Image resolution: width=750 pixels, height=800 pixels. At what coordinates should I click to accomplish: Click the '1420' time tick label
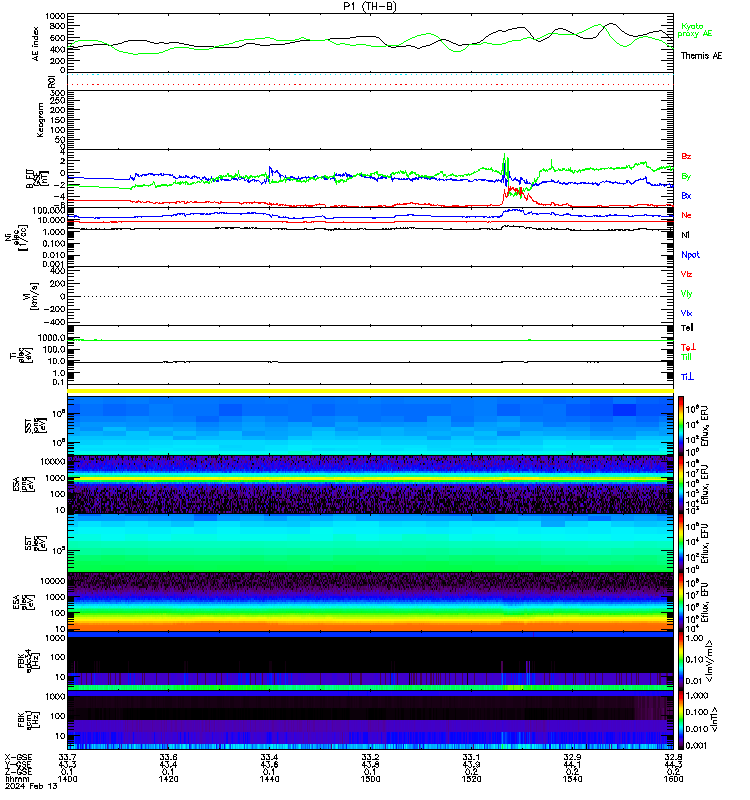tap(168, 779)
